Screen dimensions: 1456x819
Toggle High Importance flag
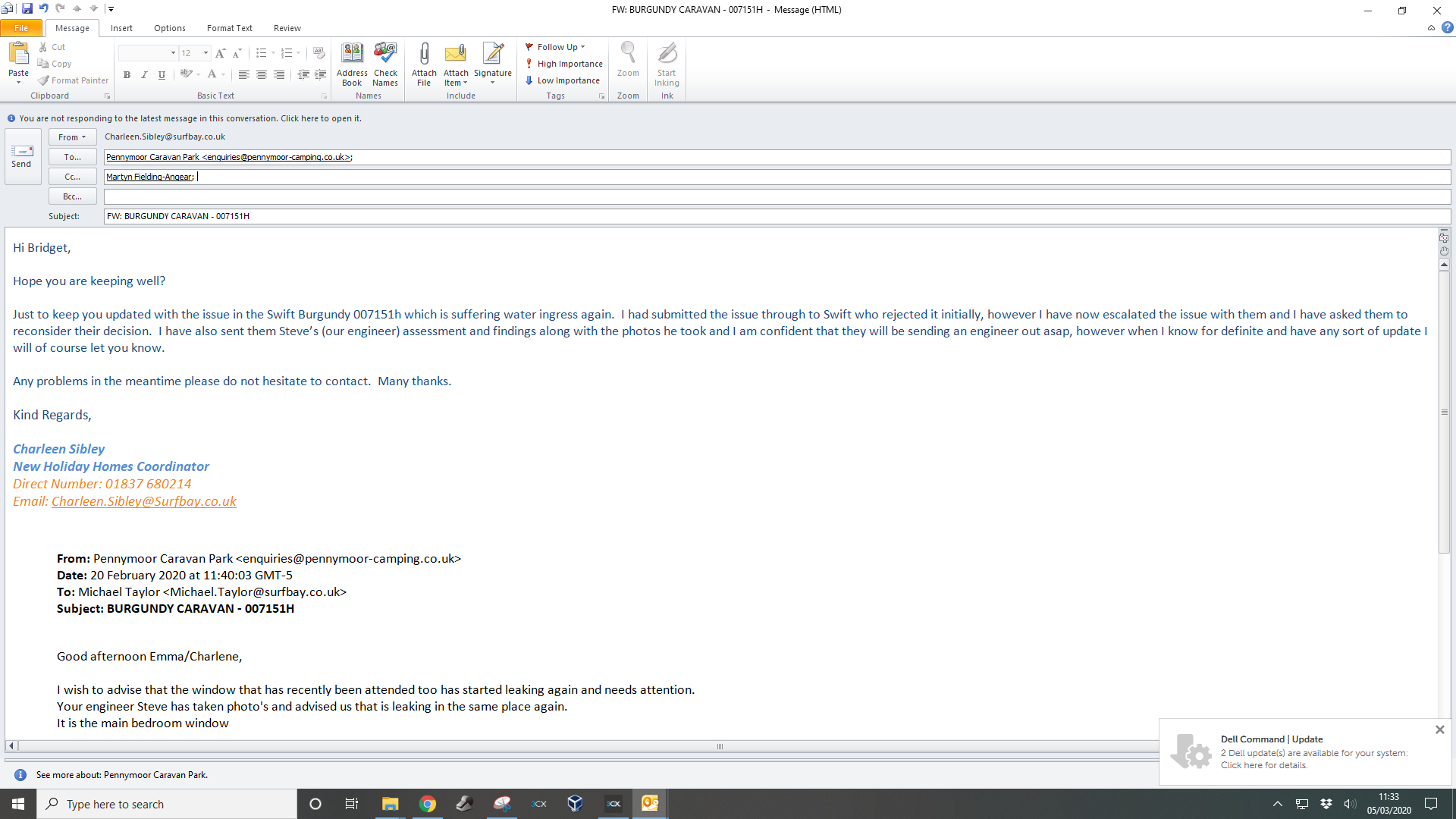pos(564,64)
